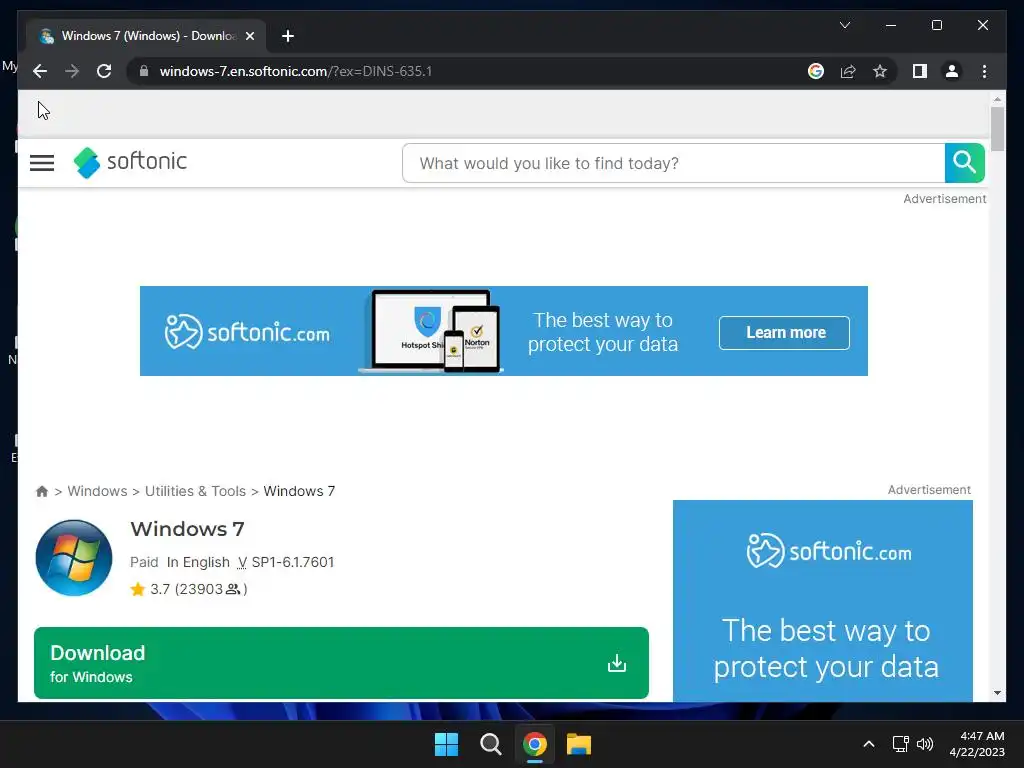Click the user count (23903) reviews

(211, 589)
